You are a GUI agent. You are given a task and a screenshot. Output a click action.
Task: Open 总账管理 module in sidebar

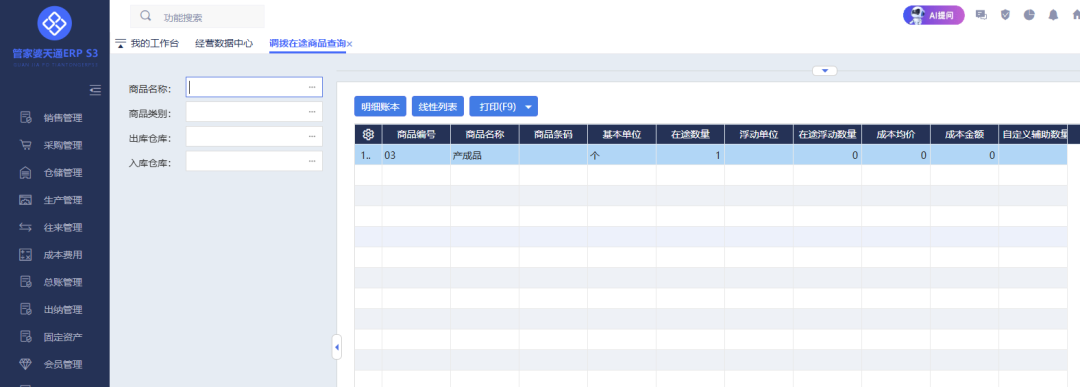pyautogui.click(x=54, y=282)
